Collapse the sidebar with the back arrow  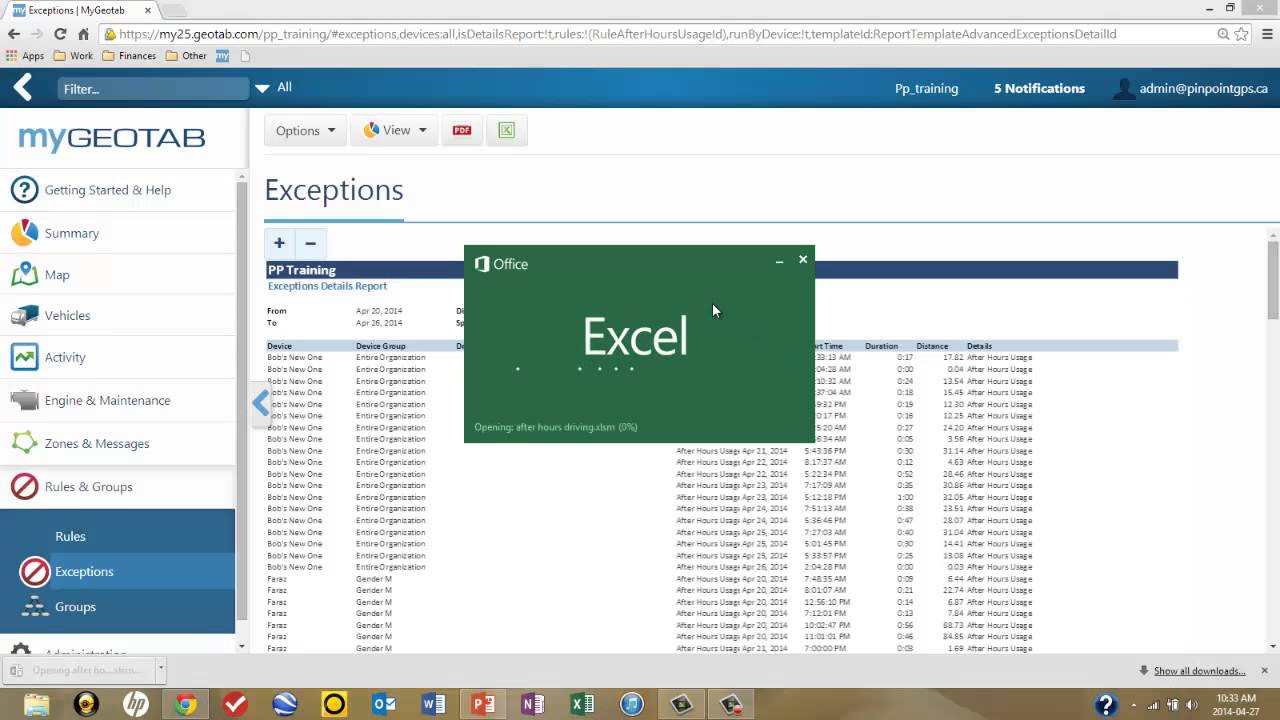coord(23,88)
